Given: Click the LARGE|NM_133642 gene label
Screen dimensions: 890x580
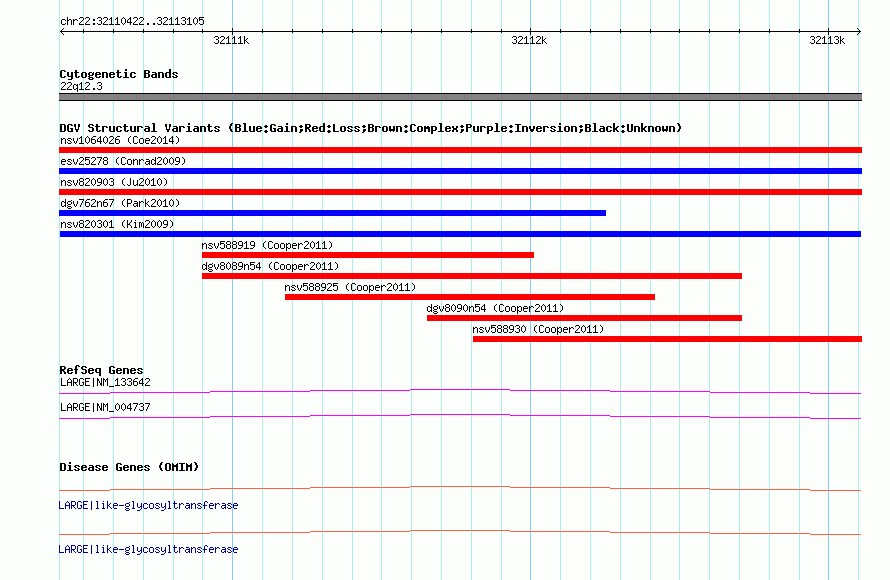Looking at the screenshot, I should (x=105, y=383).
